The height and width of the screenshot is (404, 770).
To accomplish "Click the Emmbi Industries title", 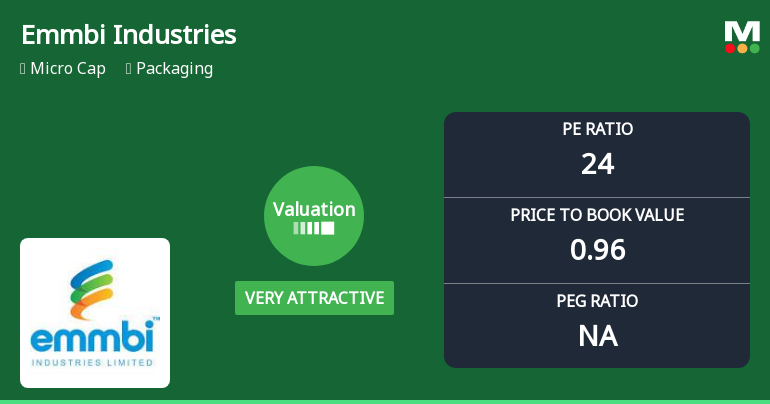I will click(x=129, y=35).
